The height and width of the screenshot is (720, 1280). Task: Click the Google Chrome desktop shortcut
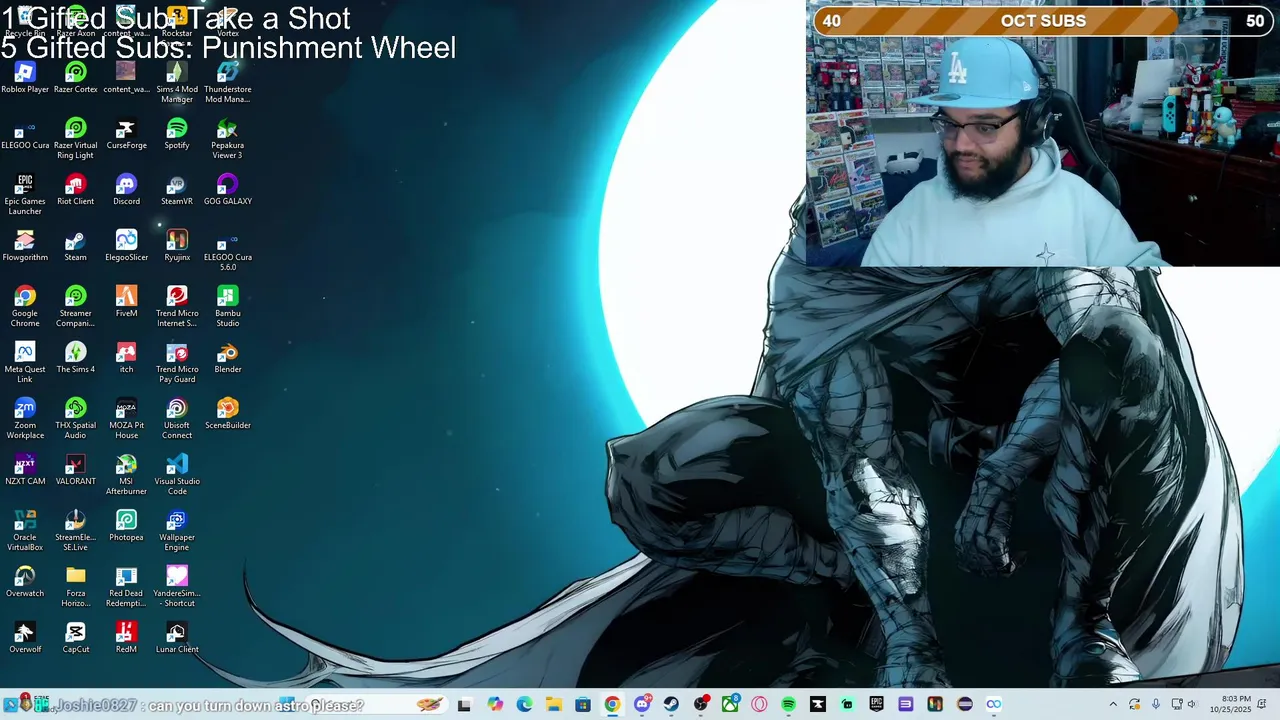pos(25,307)
